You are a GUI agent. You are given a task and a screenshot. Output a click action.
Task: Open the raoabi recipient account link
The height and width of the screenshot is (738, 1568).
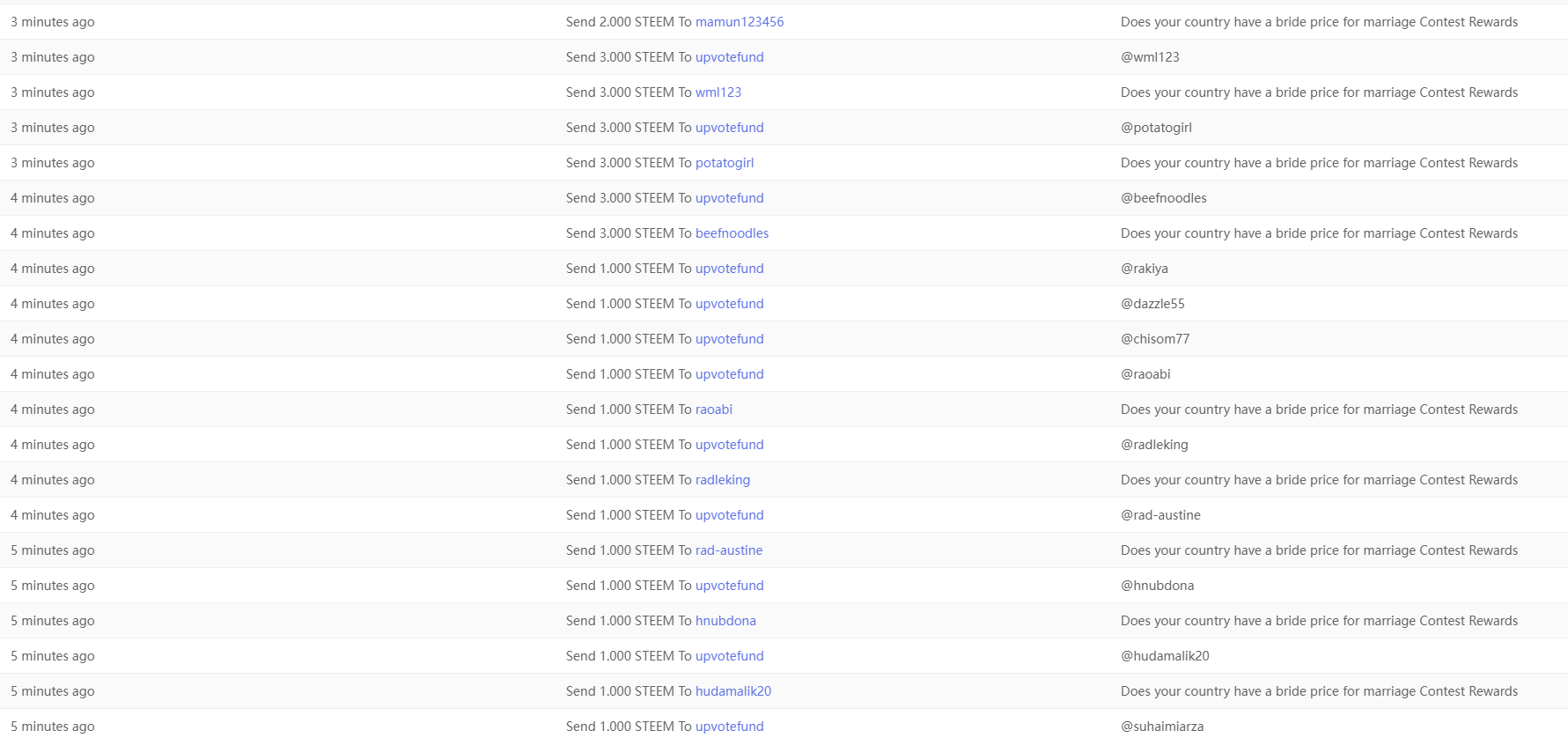pyautogui.click(x=714, y=410)
